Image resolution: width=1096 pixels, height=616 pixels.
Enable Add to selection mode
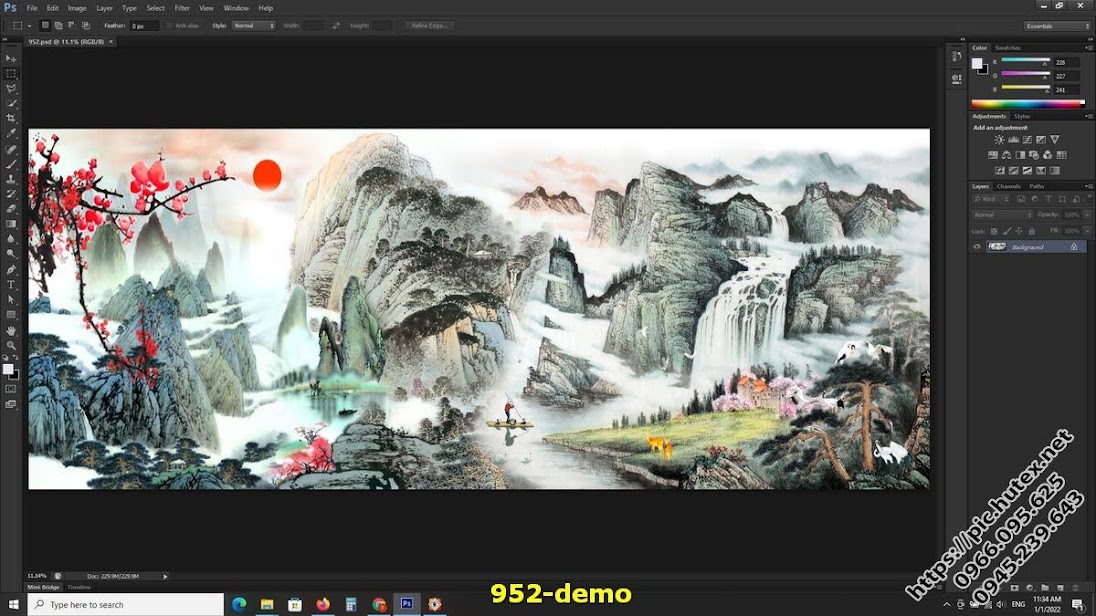[x=59, y=26]
